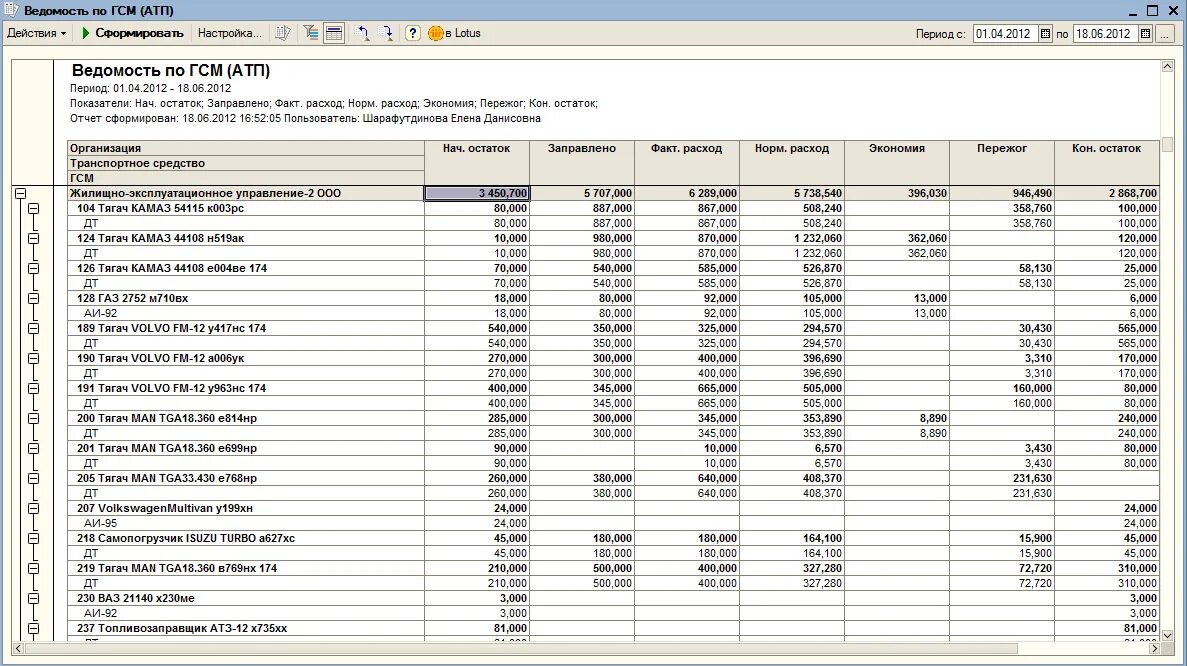Click total Экономия value 396,030
This screenshot has height=666, width=1187.
pos(897,194)
